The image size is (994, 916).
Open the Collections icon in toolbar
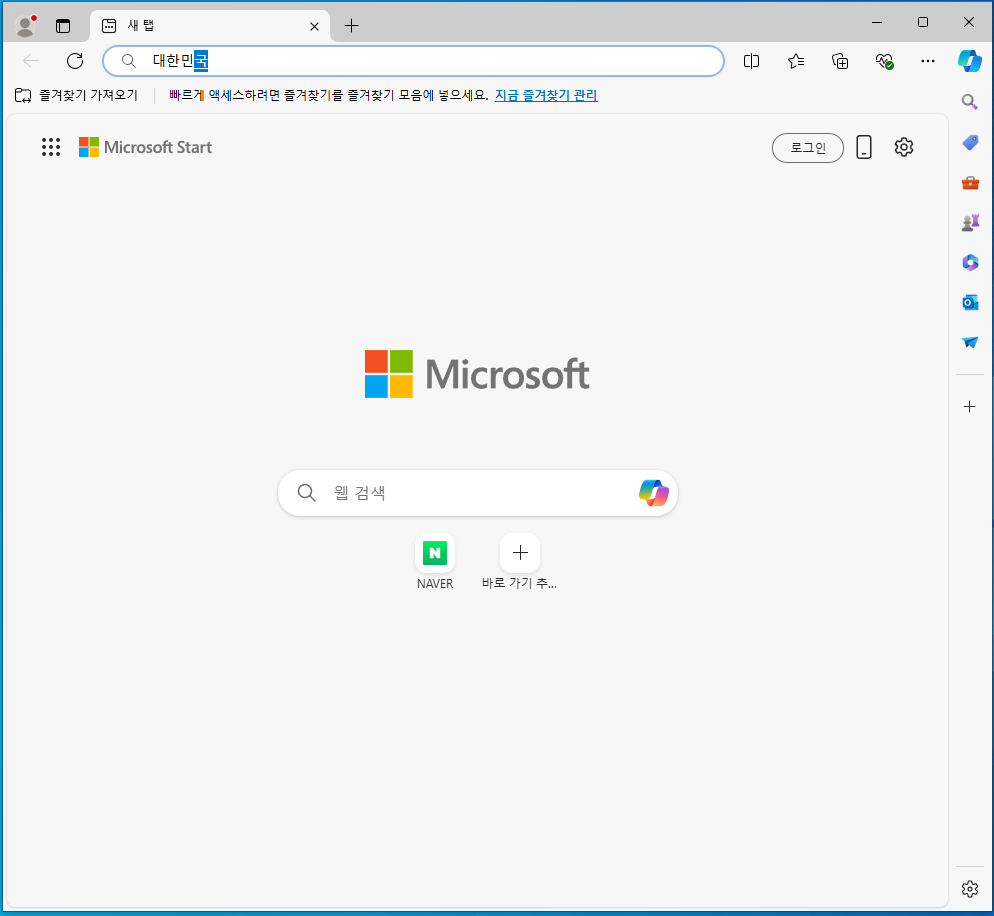click(840, 61)
